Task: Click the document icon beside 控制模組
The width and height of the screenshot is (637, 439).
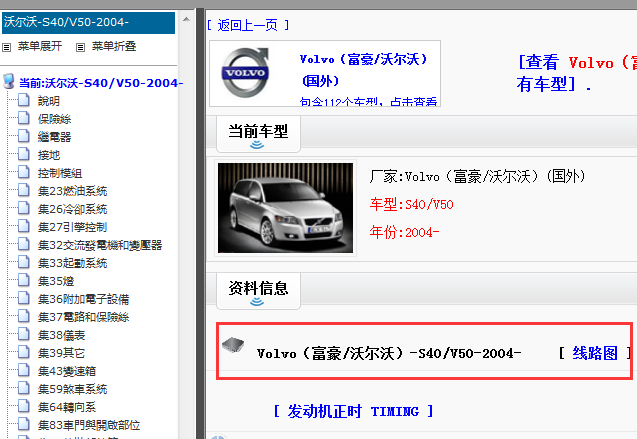Action: [x=24, y=172]
